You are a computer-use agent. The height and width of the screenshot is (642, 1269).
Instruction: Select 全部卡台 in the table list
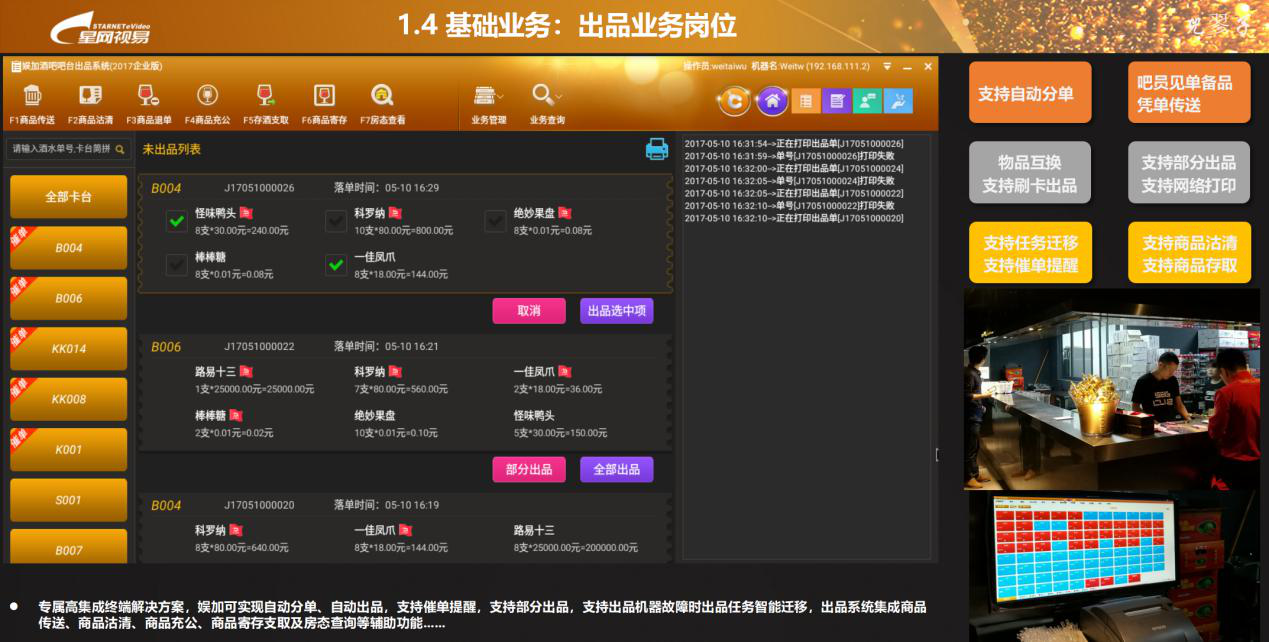tap(69, 197)
